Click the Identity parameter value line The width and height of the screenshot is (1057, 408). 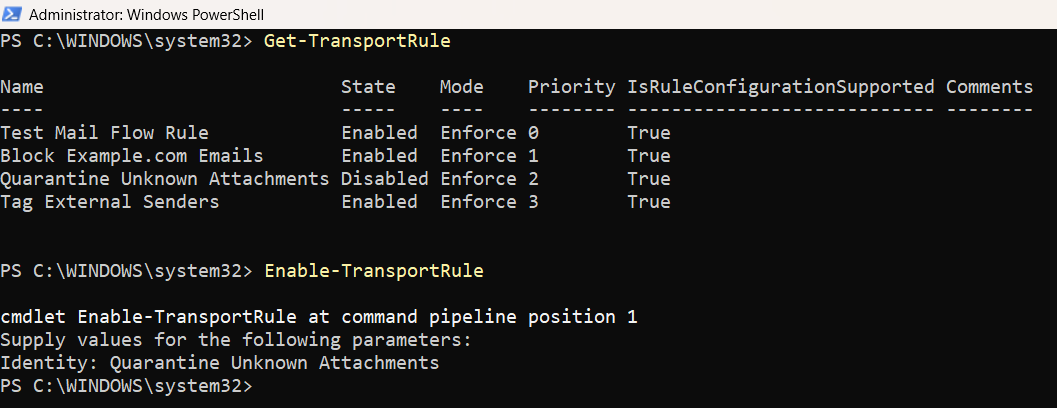click(x=219, y=363)
